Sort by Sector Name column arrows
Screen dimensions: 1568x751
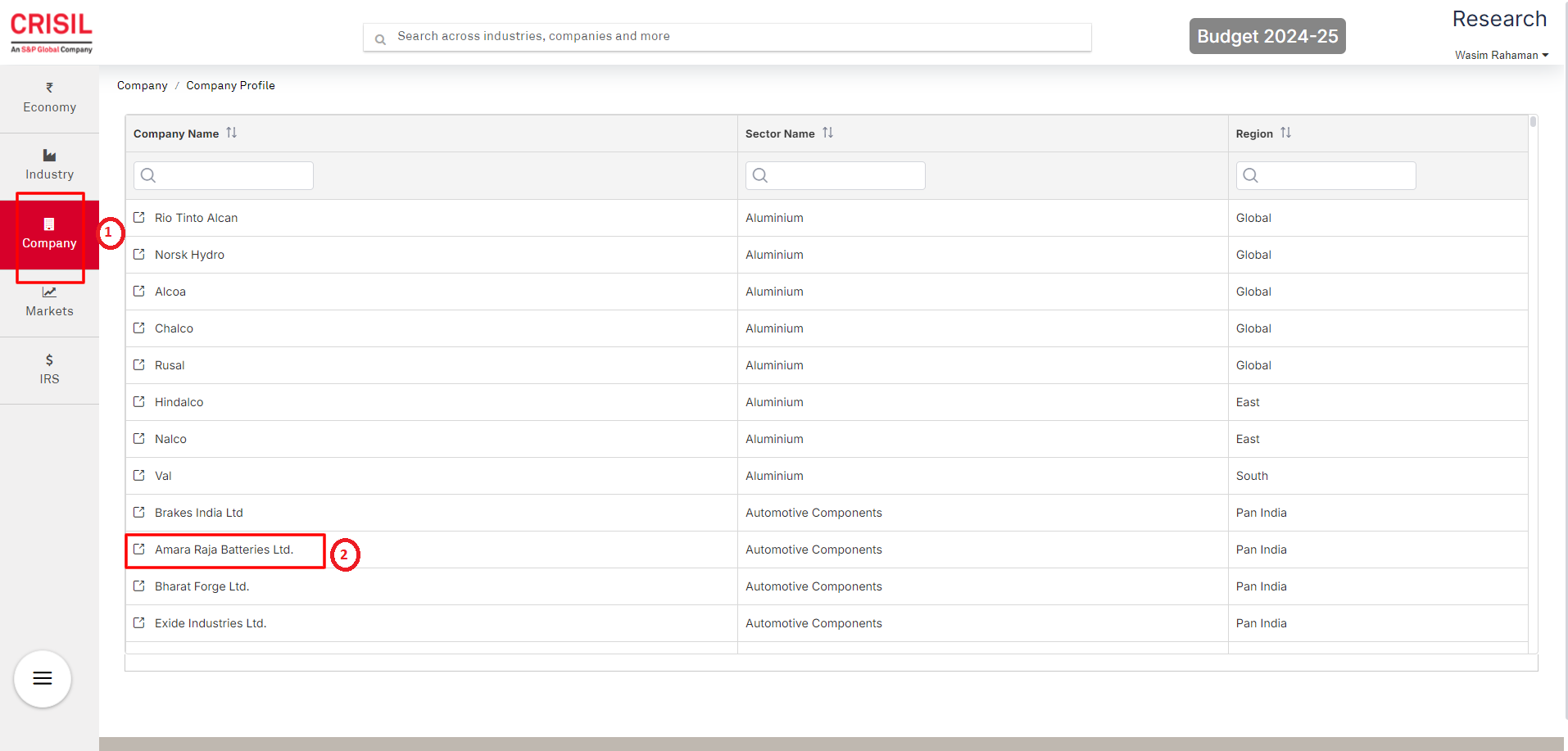click(828, 133)
